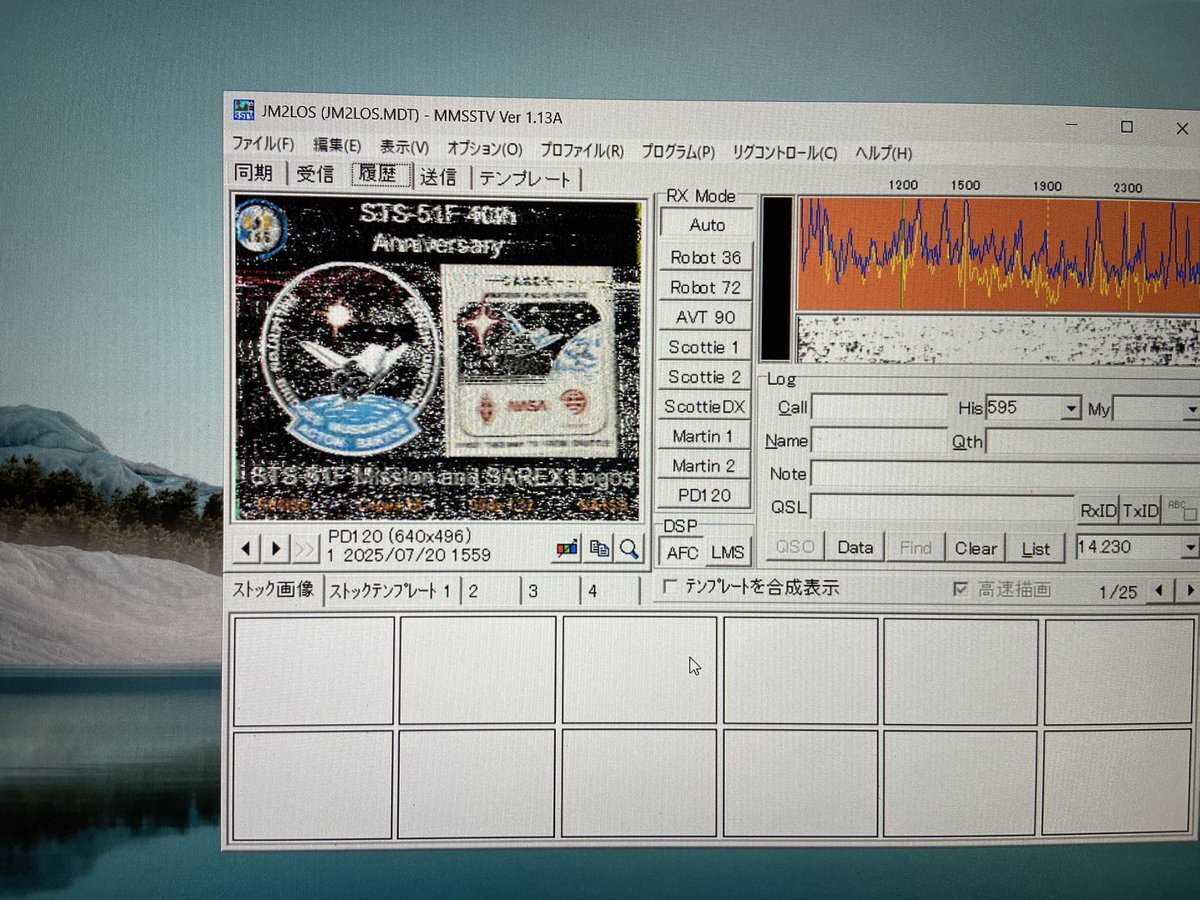Screen dimensions: 1200x900
Task: Open the プロファイル(R) menu
Action: click(582, 151)
